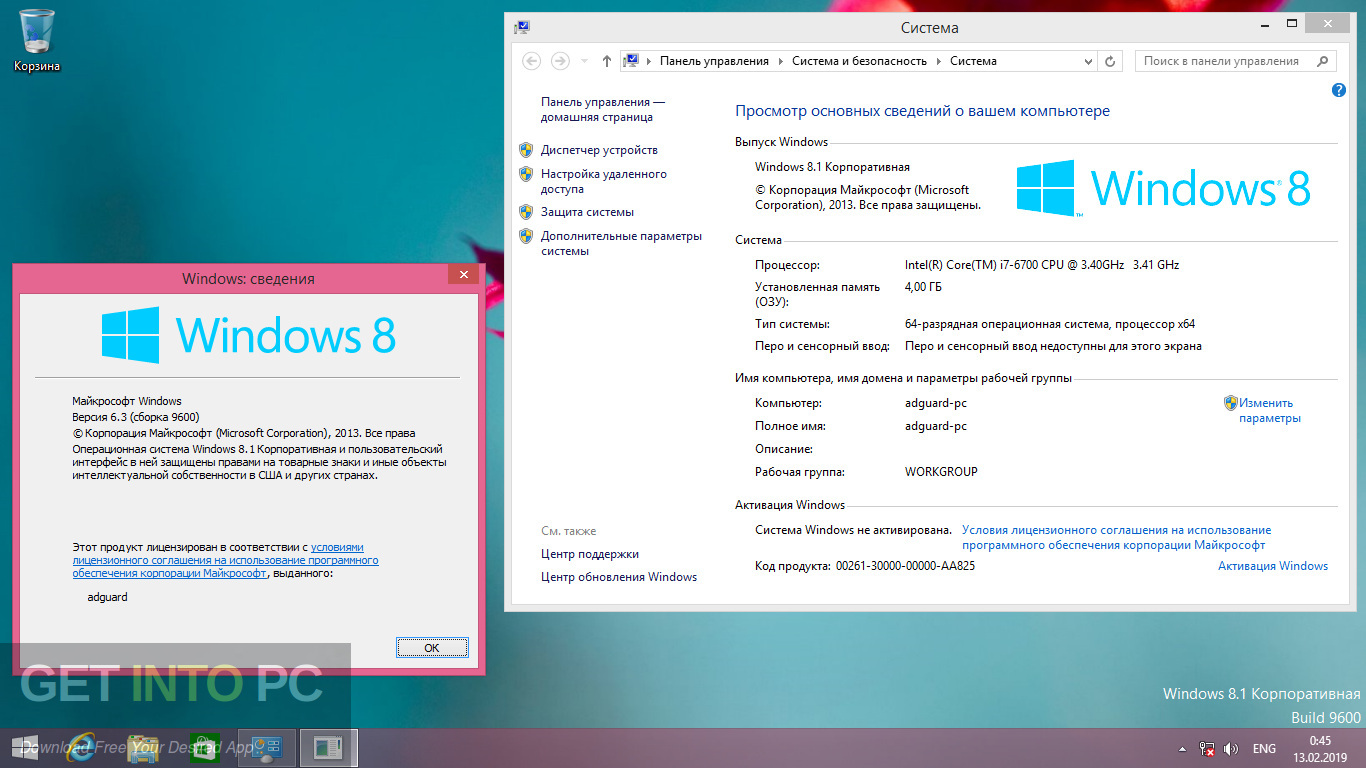Click the Система и безопасность breadcrumb
Screen dimensions: 1366x768
click(860, 61)
